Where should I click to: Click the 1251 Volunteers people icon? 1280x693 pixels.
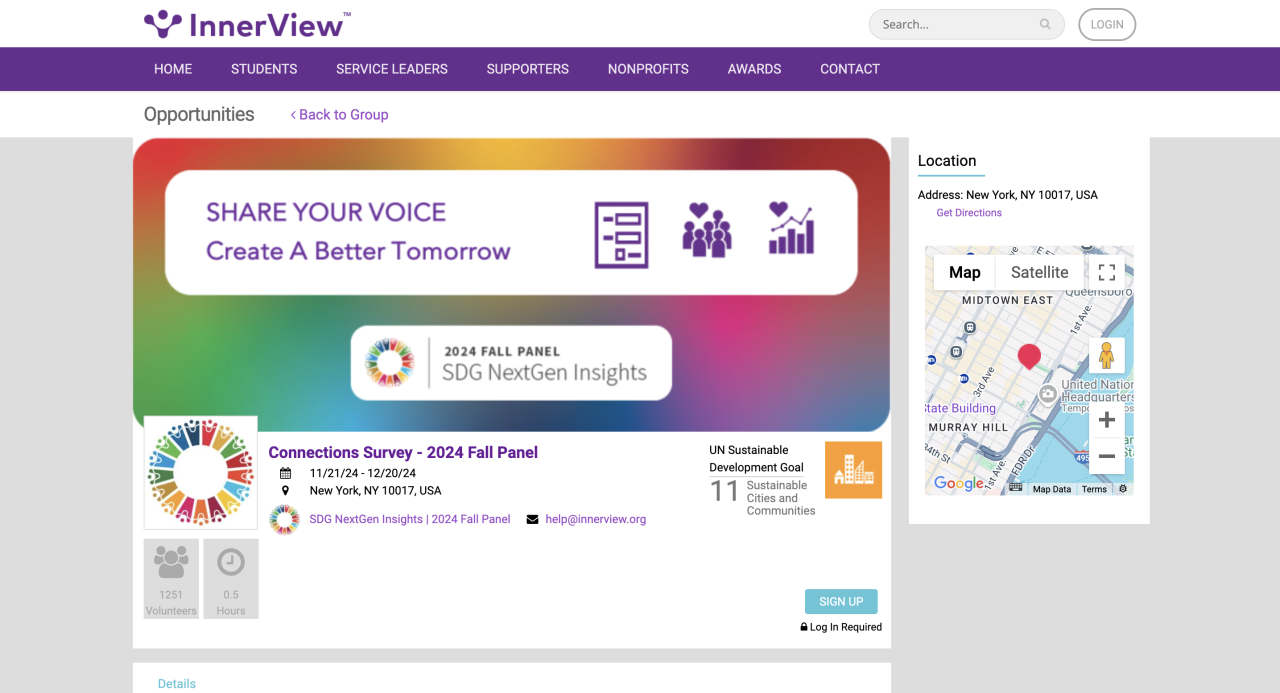point(171,563)
